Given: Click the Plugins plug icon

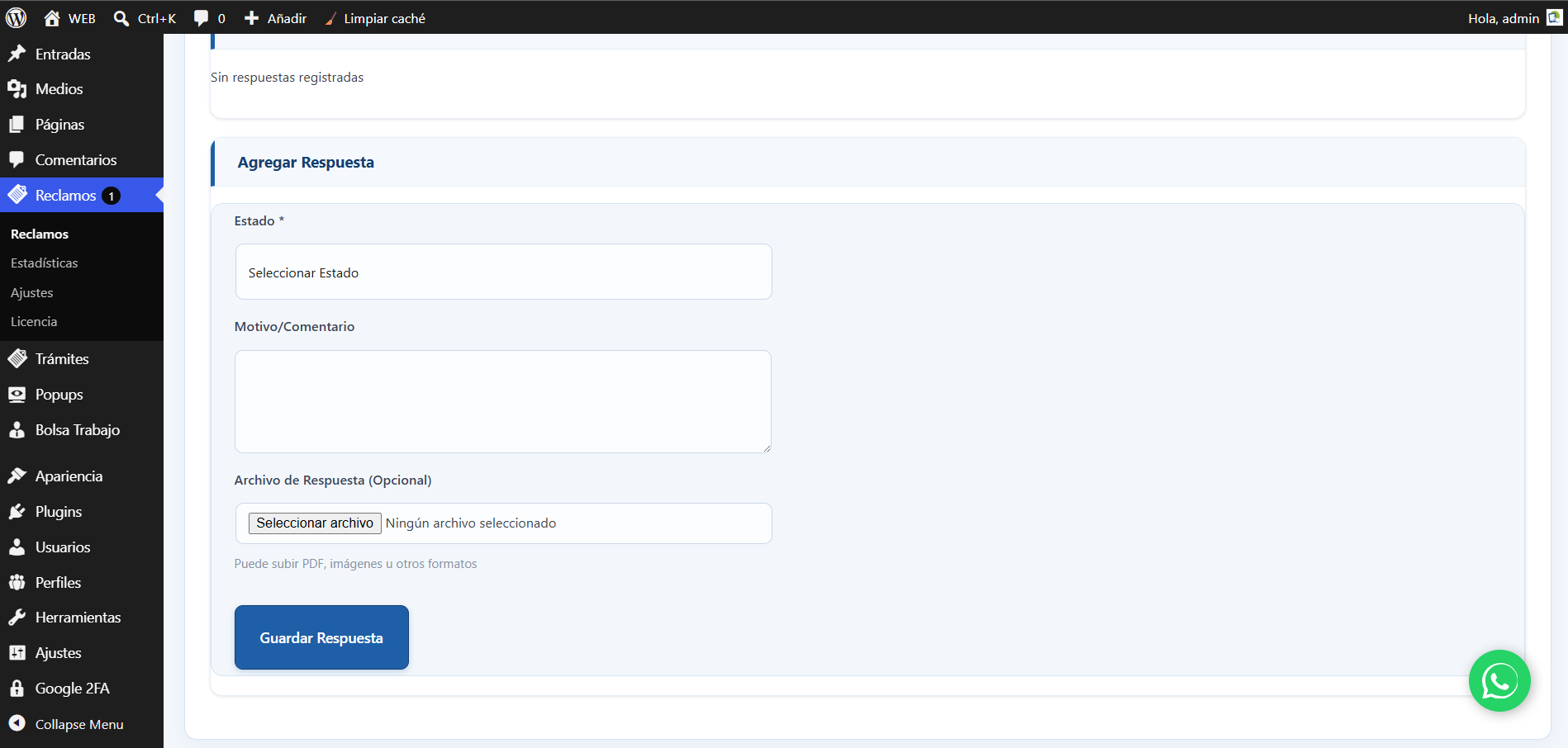Looking at the screenshot, I should click(17, 512).
